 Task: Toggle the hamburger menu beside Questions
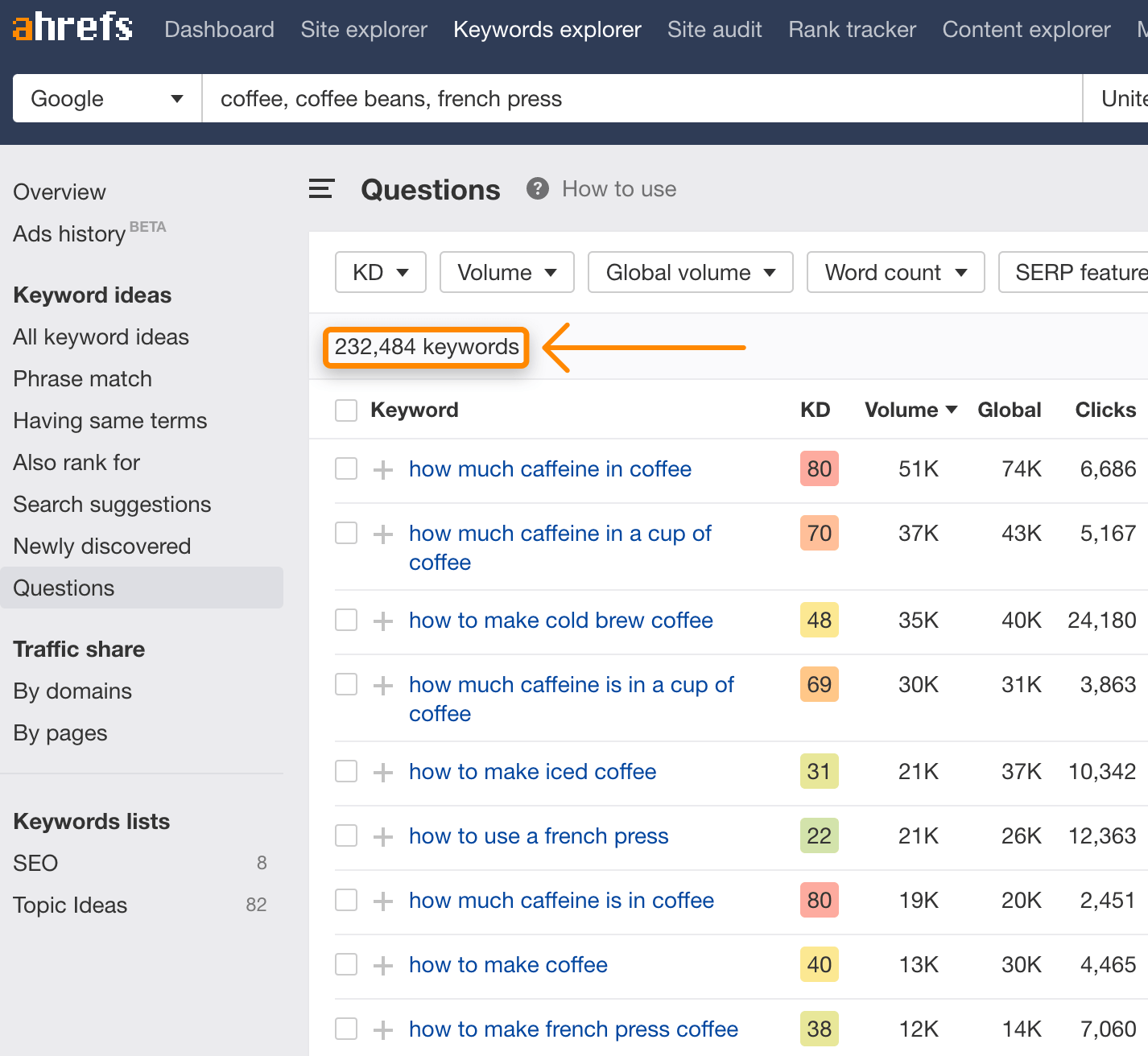[321, 189]
